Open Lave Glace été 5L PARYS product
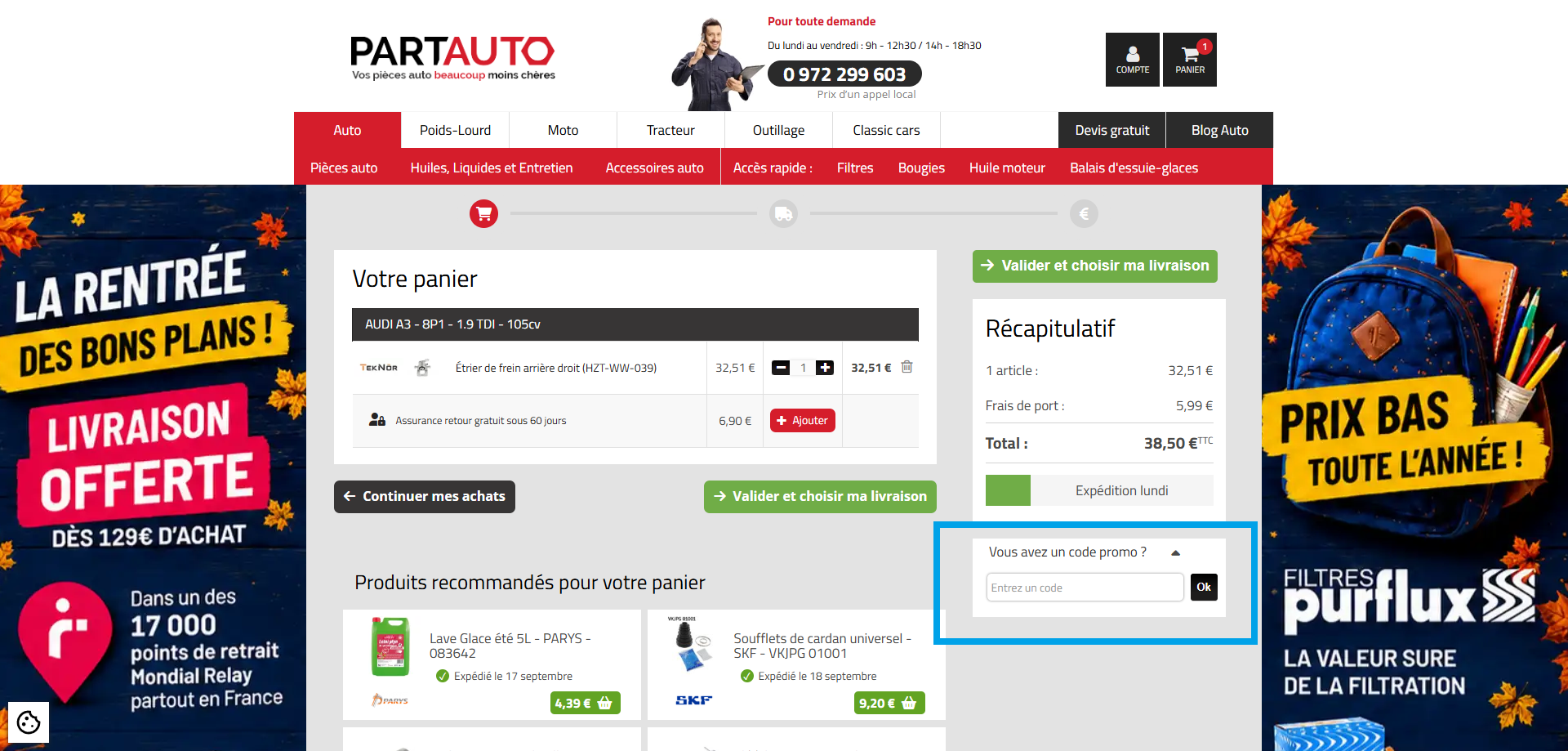The width and height of the screenshot is (1568, 751). (510, 646)
